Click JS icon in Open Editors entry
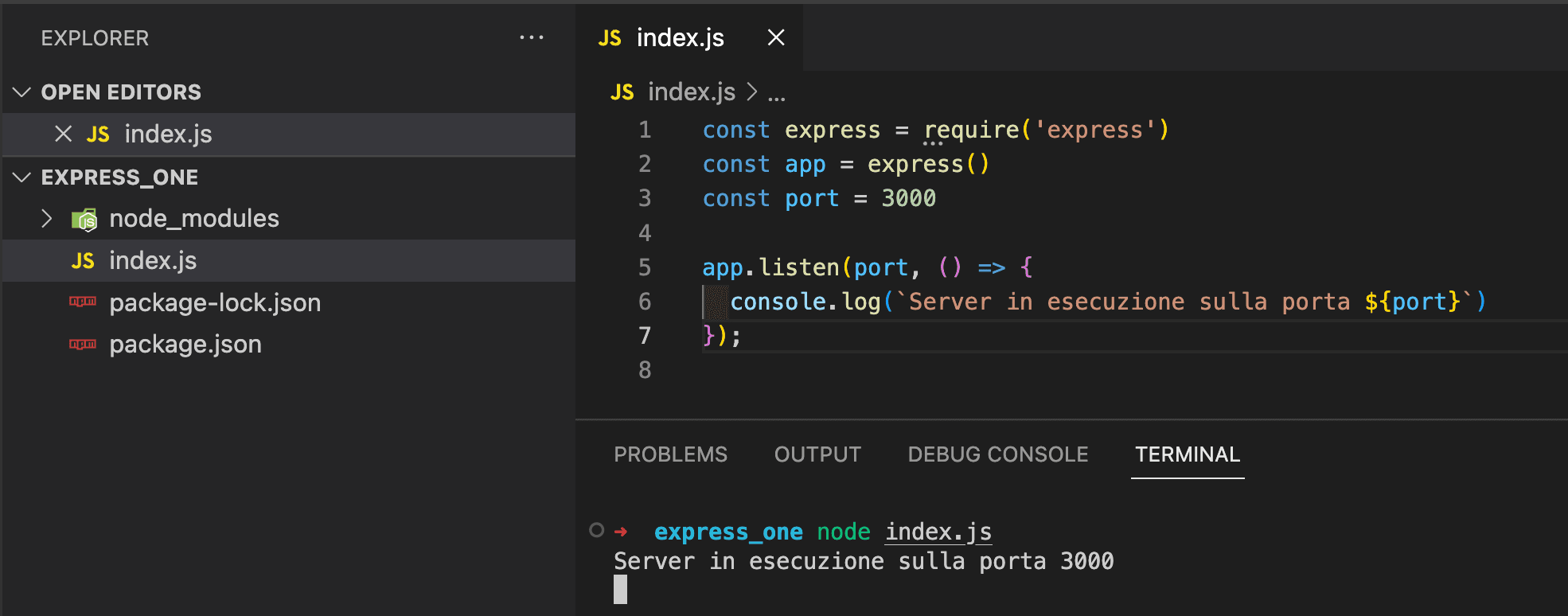Viewport: 1568px width, 616px height. [98, 135]
